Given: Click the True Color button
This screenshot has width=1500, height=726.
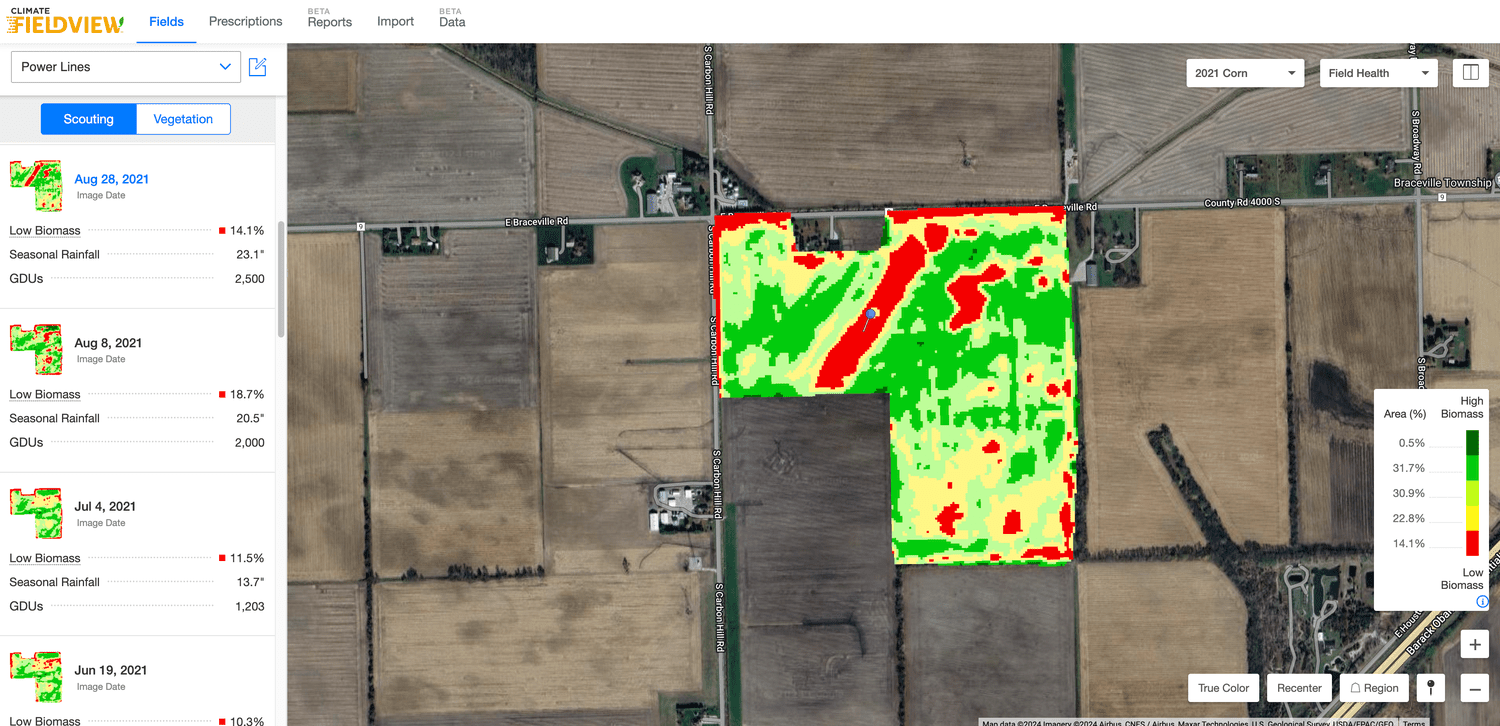Looking at the screenshot, I should [1224, 688].
